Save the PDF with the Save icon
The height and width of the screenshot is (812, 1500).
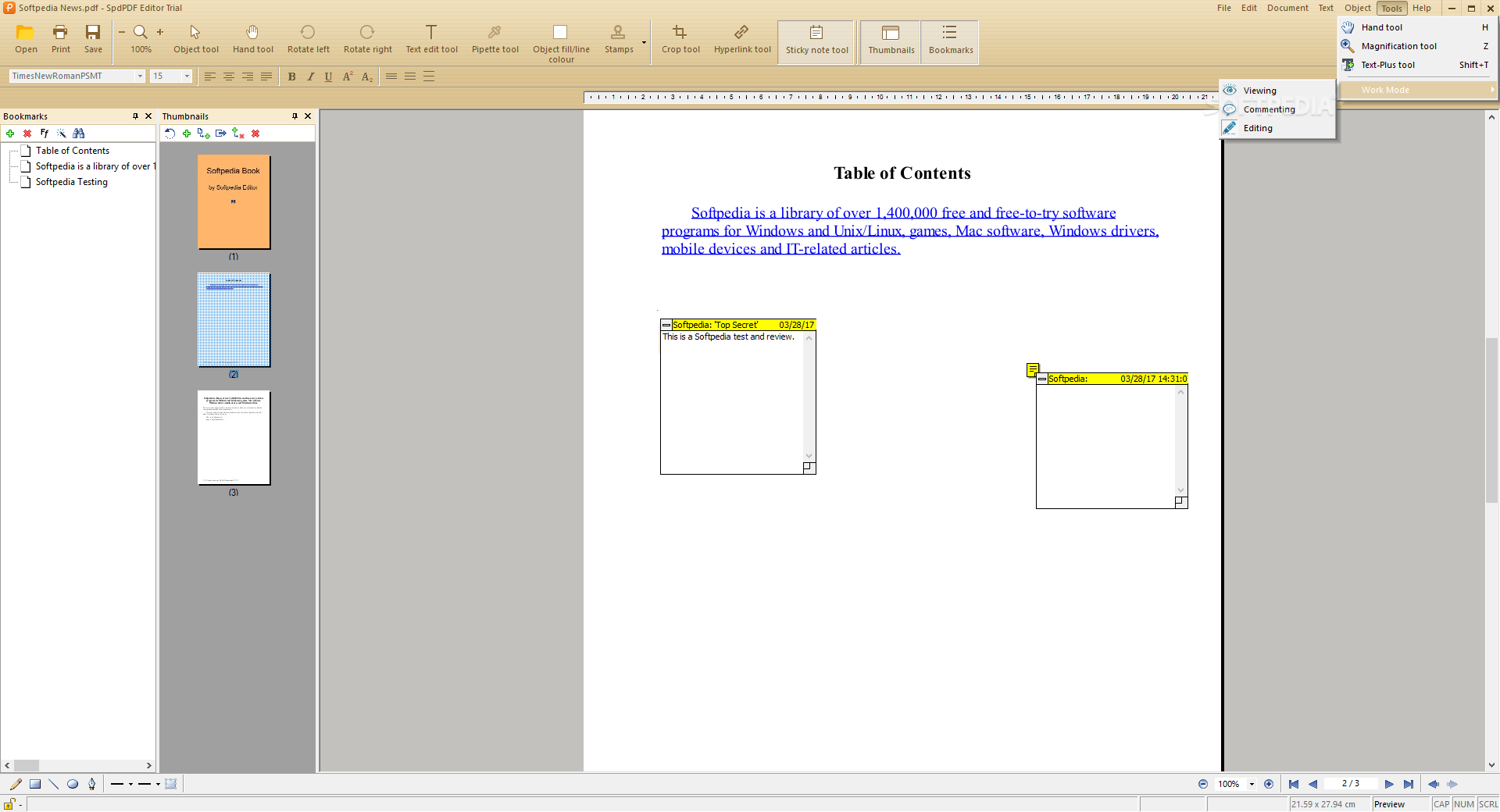[93, 39]
